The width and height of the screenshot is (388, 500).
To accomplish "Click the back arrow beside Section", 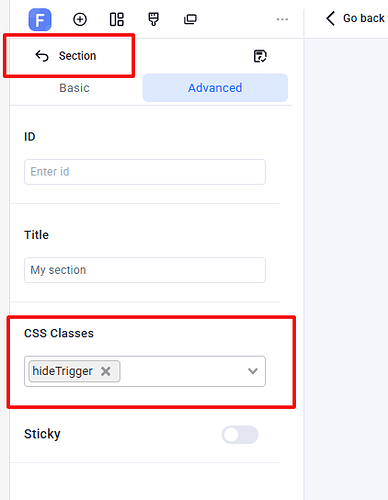I will click(42, 56).
